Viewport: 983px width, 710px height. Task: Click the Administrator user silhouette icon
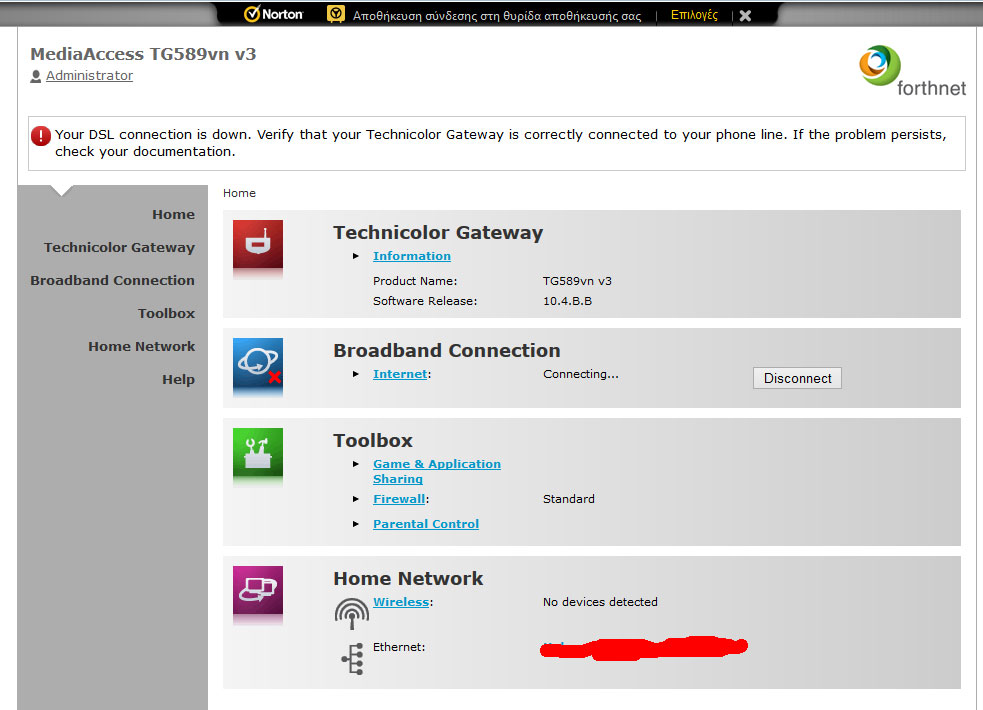pyautogui.click(x=36, y=76)
